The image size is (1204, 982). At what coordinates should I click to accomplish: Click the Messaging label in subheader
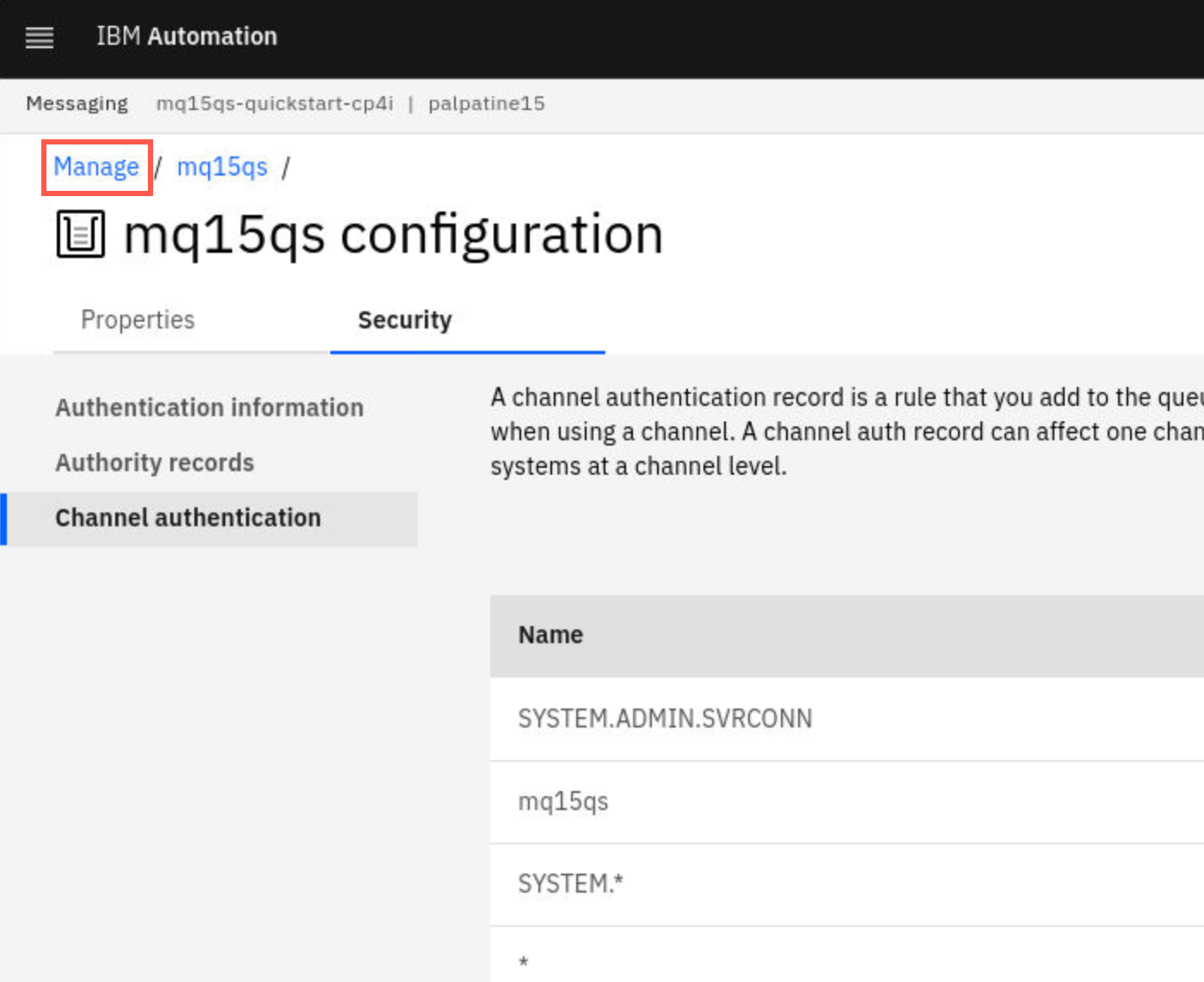77,104
